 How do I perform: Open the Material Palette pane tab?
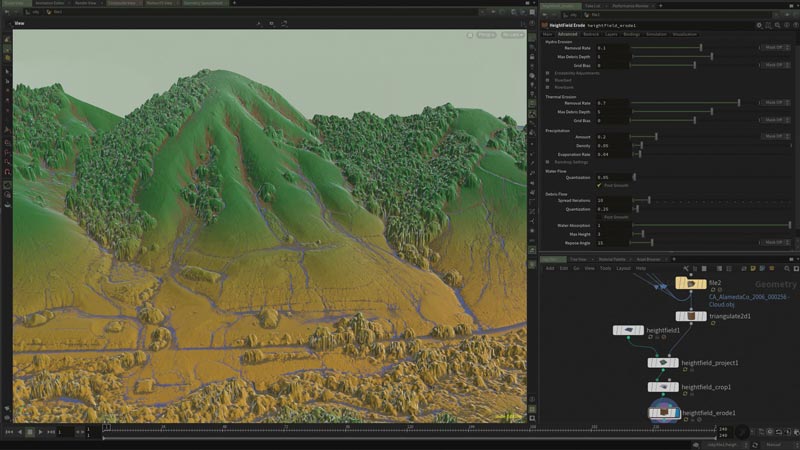pos(612,259)
